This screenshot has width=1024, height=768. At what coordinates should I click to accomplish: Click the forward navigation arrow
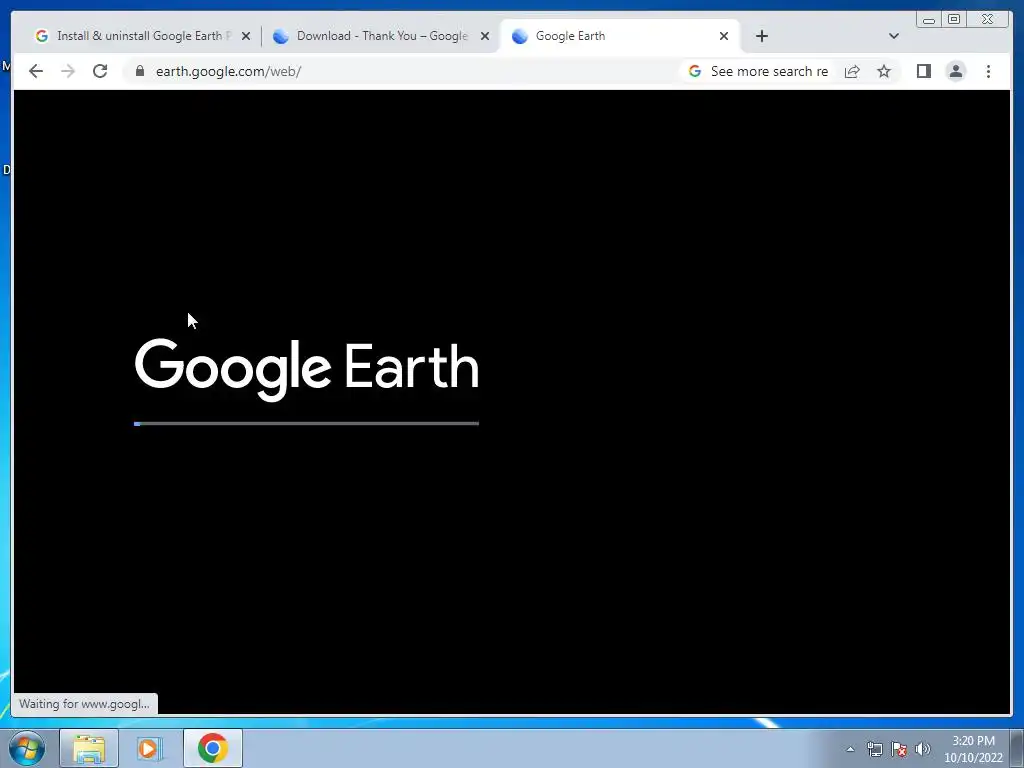coord(68,71)
